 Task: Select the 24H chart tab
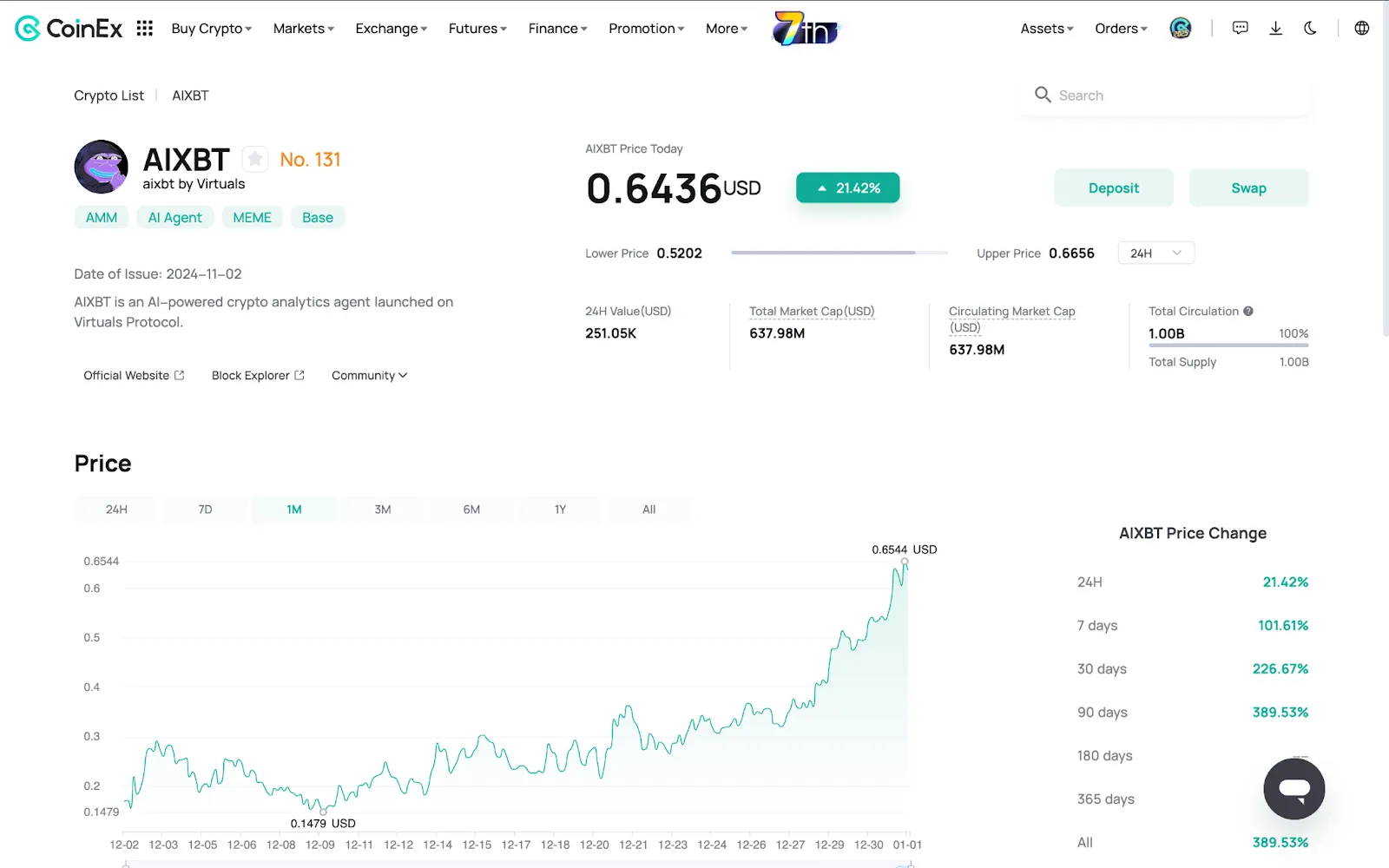(116, 510)
